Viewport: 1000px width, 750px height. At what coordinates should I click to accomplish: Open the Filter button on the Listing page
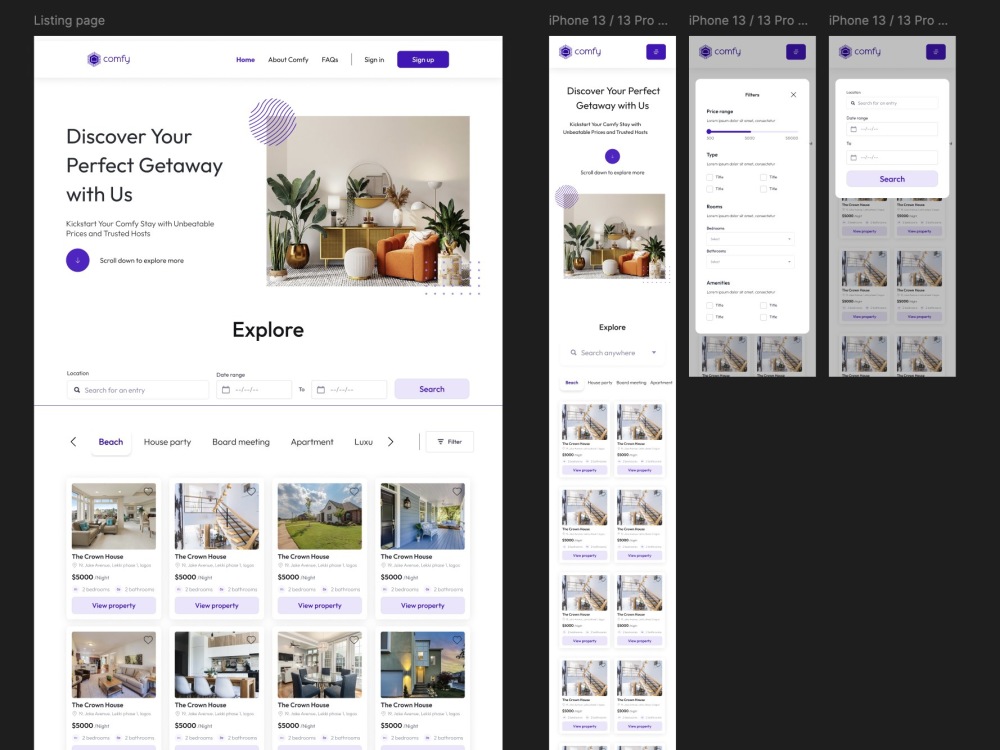pos(450,441)
